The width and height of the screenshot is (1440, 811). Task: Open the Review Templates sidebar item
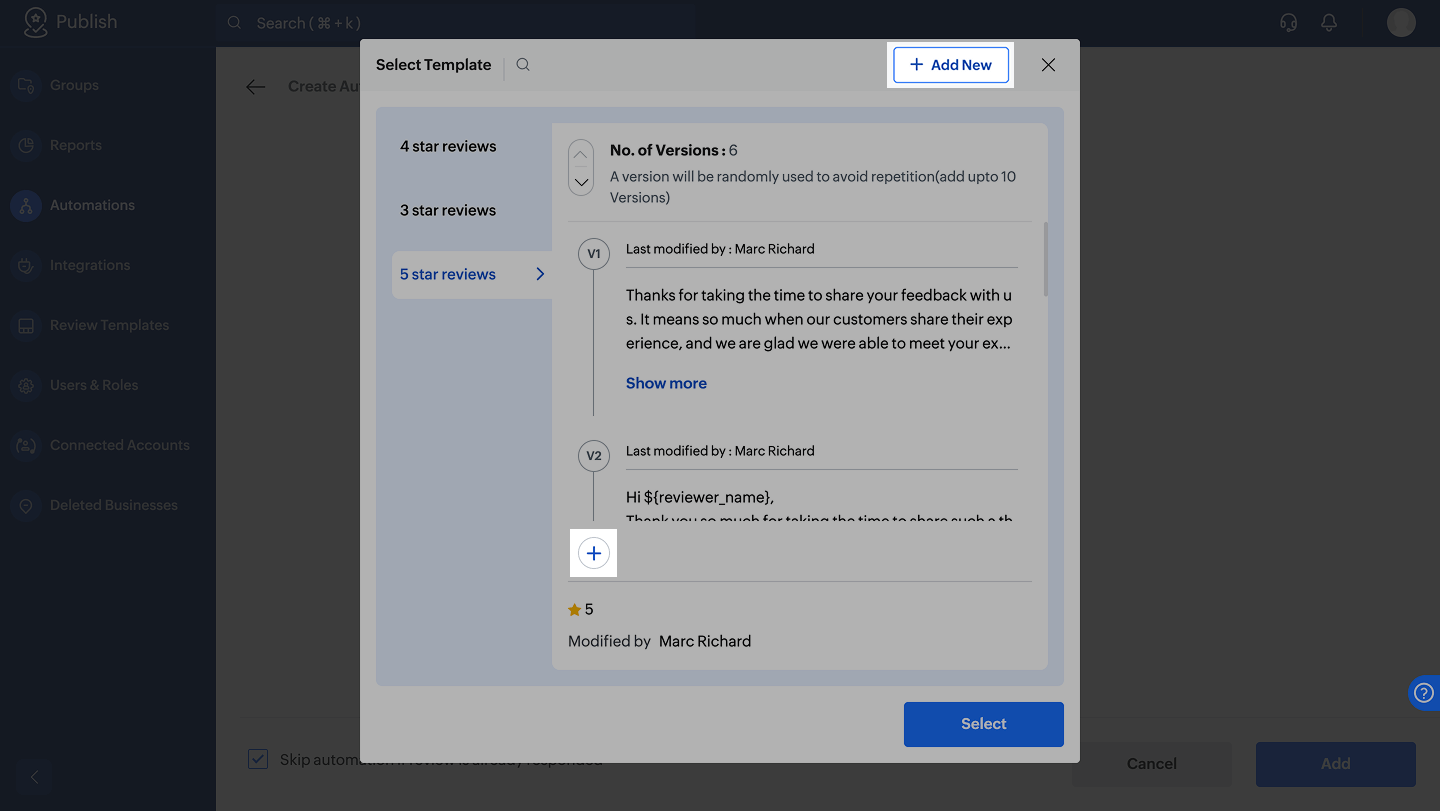pos(109,325)
